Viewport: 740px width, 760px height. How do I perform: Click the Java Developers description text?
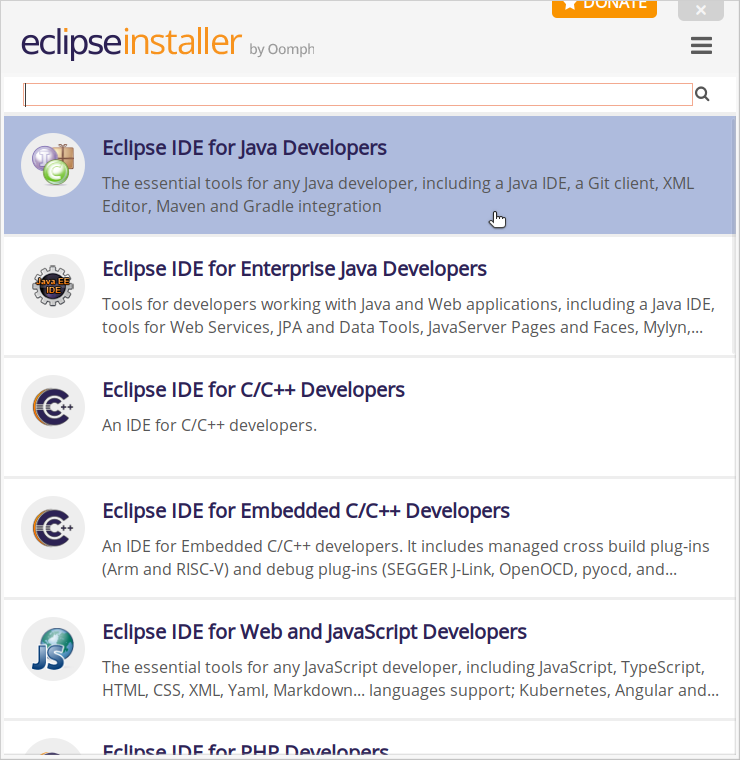click(397, 195)
